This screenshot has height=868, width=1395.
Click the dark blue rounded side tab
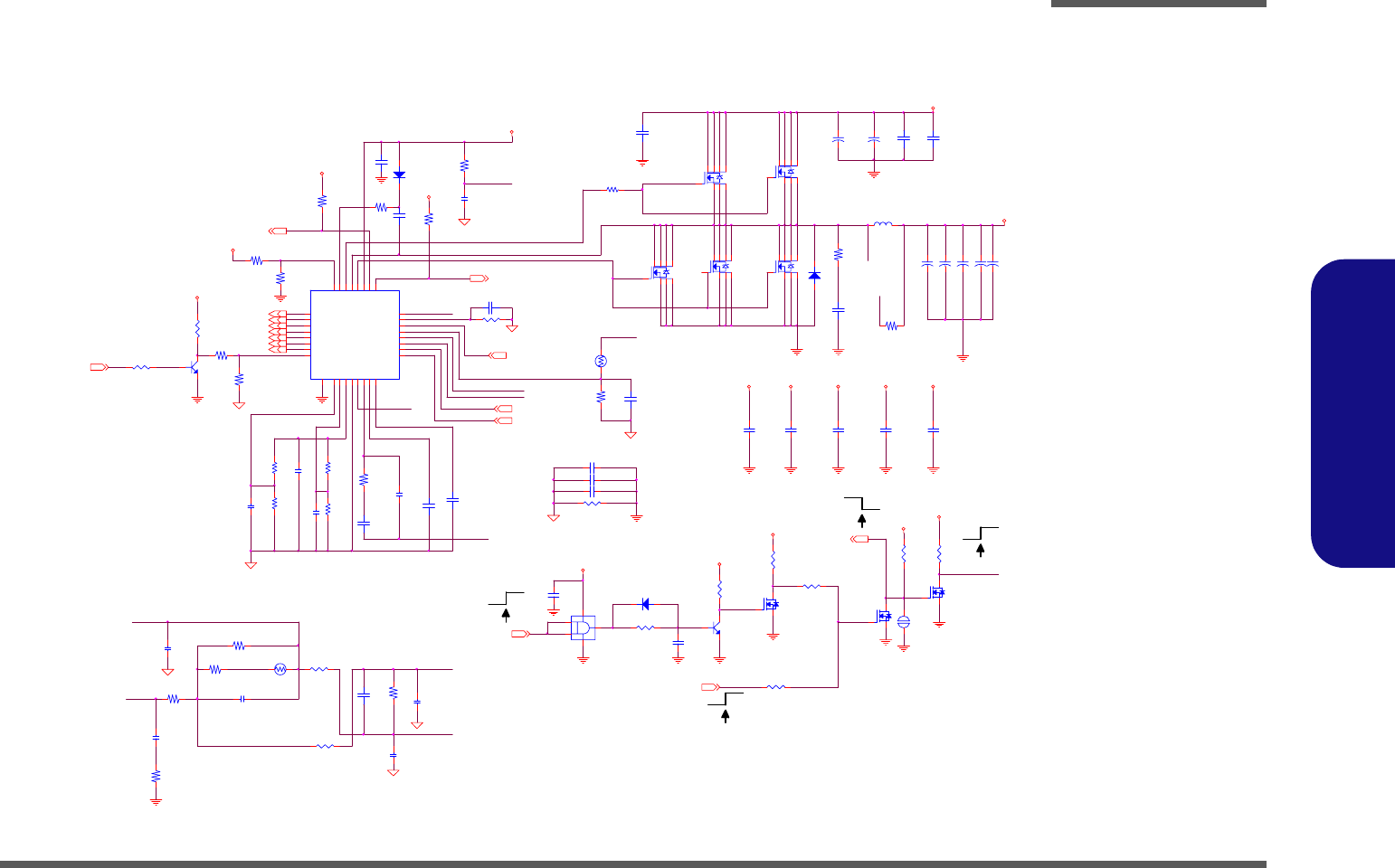1352,413
